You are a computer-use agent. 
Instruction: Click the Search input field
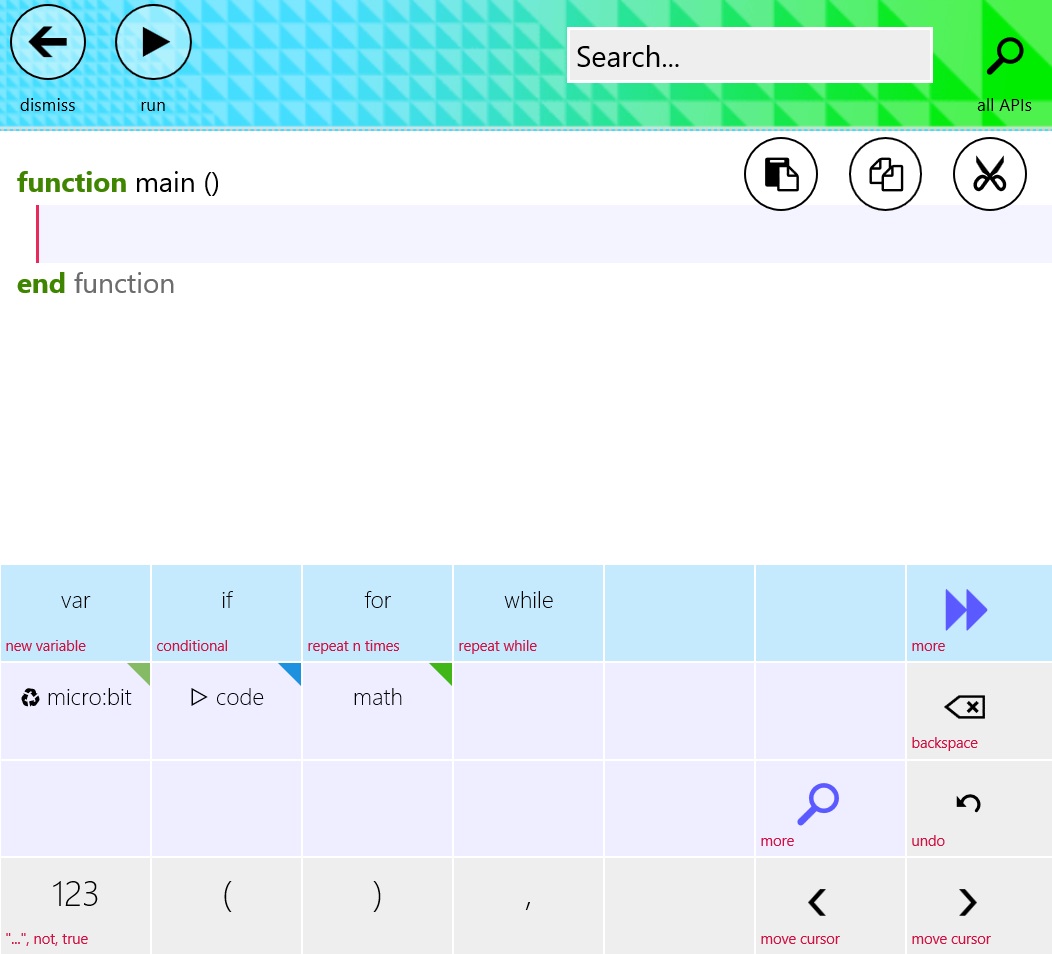pos(749,56)
